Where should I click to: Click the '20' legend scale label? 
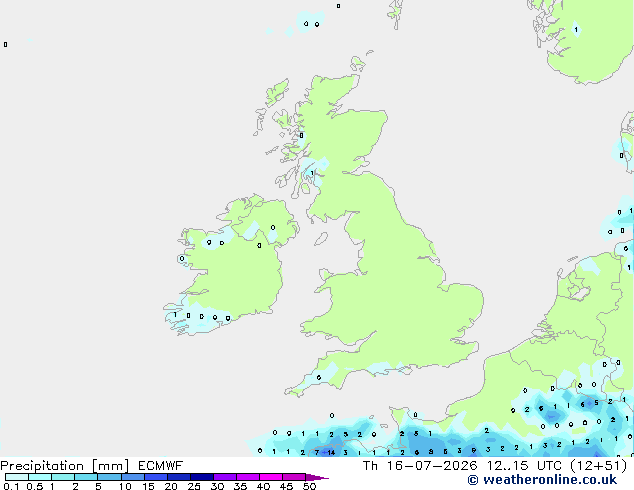[x=171, y=486]
